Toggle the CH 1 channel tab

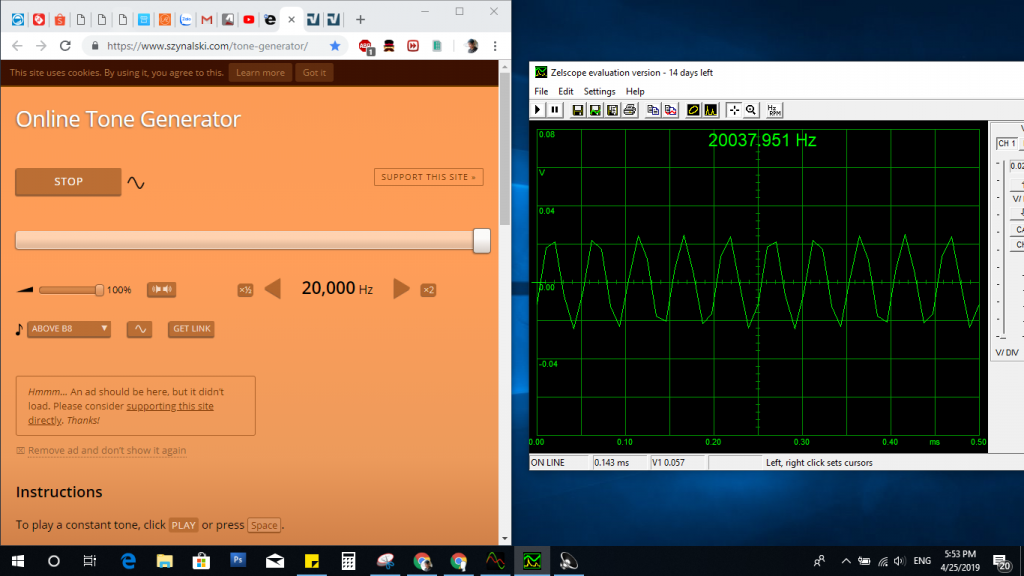[x=1006, y=144]
